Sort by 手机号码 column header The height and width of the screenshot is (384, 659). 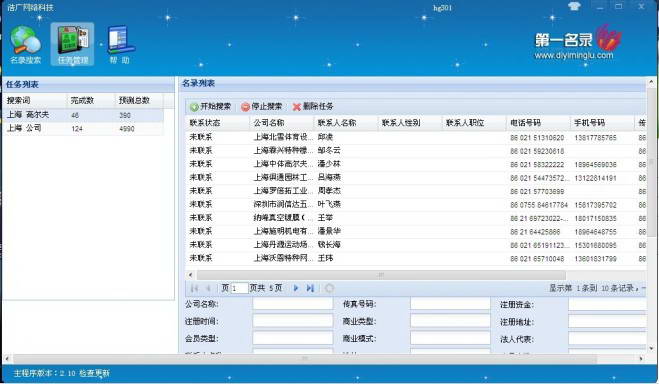tap(602, 123)
